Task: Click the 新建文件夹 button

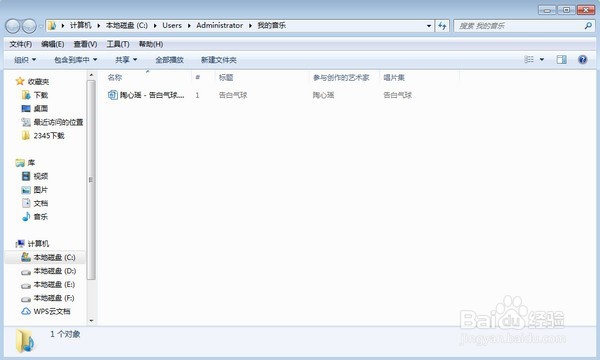Action: point(219,60)
